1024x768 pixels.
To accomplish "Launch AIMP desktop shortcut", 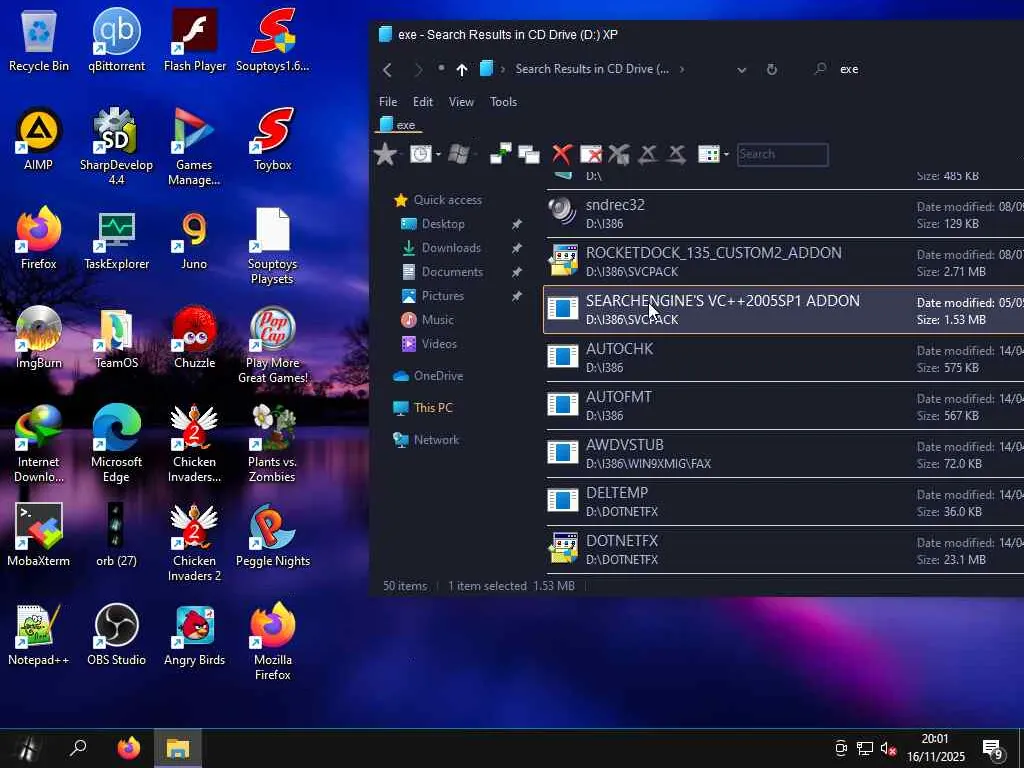I will [39, 139].
